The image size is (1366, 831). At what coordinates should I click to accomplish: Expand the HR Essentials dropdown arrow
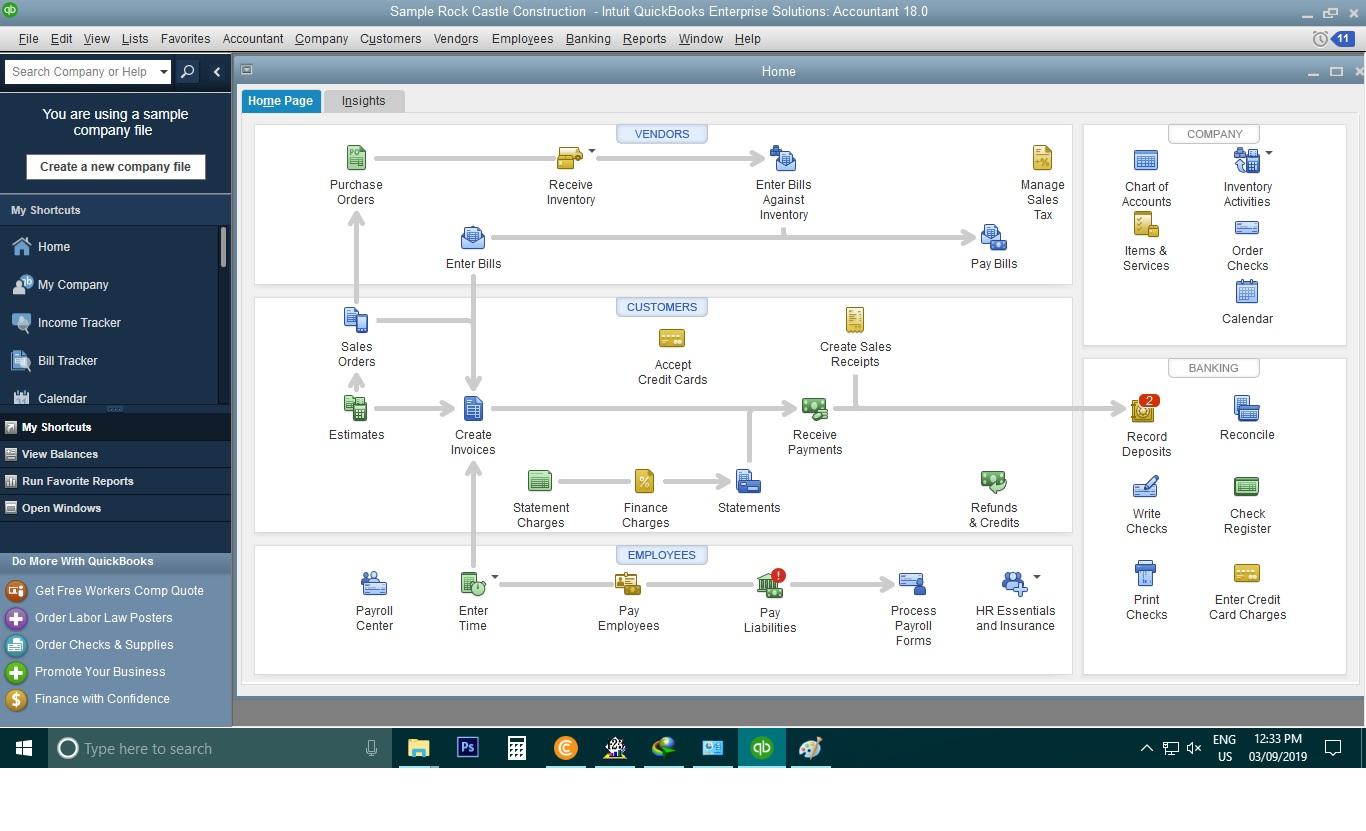[1037, 577]
